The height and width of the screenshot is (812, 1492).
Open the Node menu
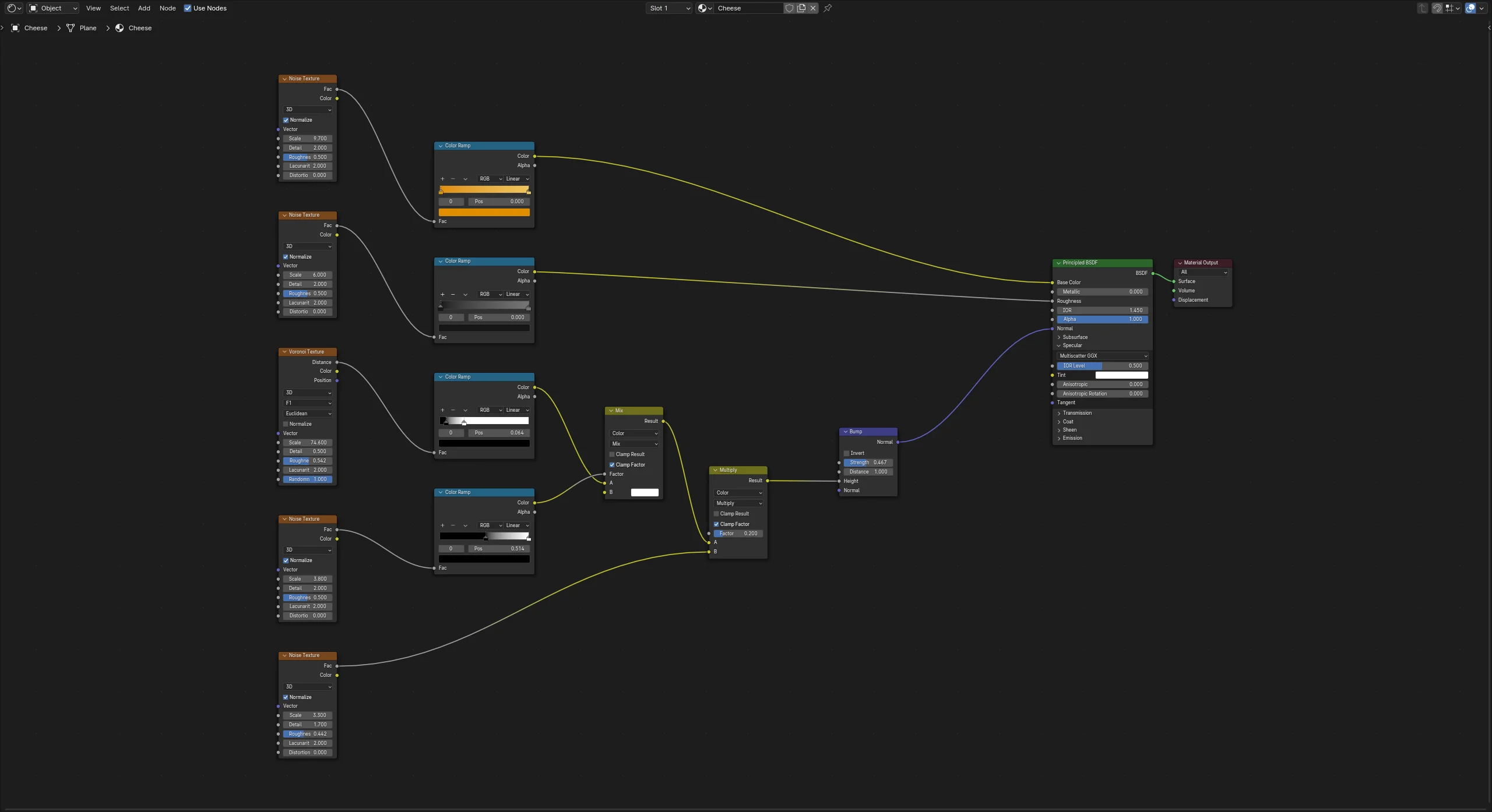(x=167, y=8)
